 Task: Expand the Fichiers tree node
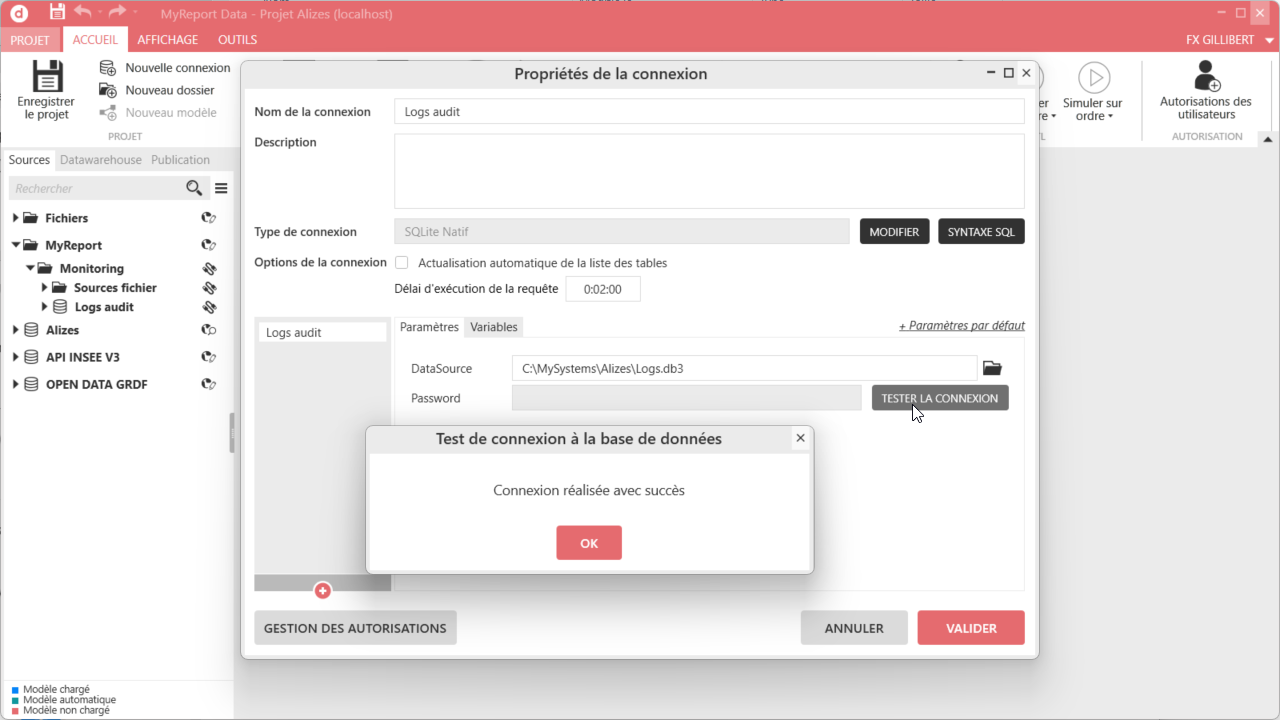(16, 218)
